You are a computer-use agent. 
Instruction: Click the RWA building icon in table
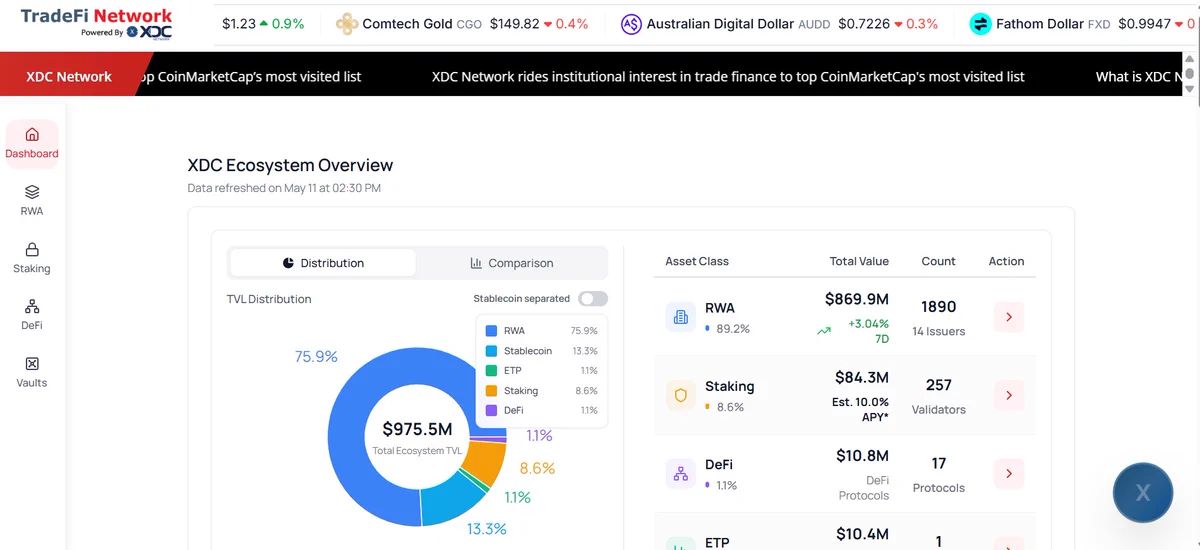point(681,317)
